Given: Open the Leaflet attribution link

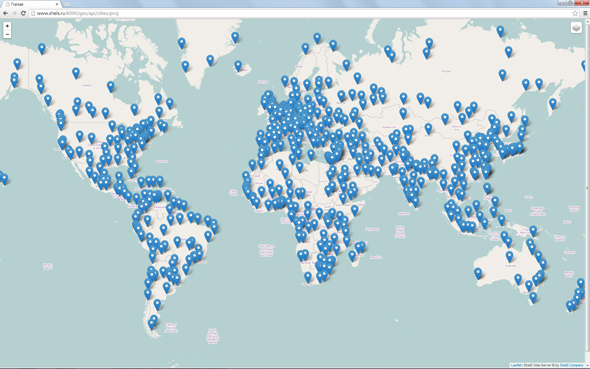Looking at the screenshot, I should coord(516,365).
